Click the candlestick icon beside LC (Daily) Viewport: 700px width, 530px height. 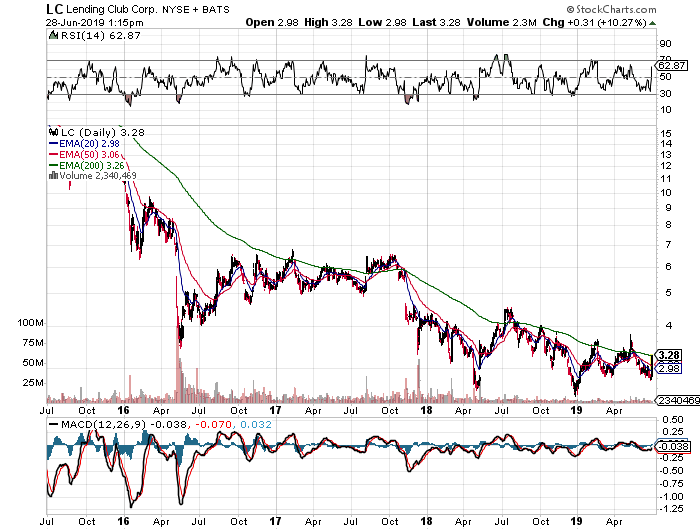[53, 132]
